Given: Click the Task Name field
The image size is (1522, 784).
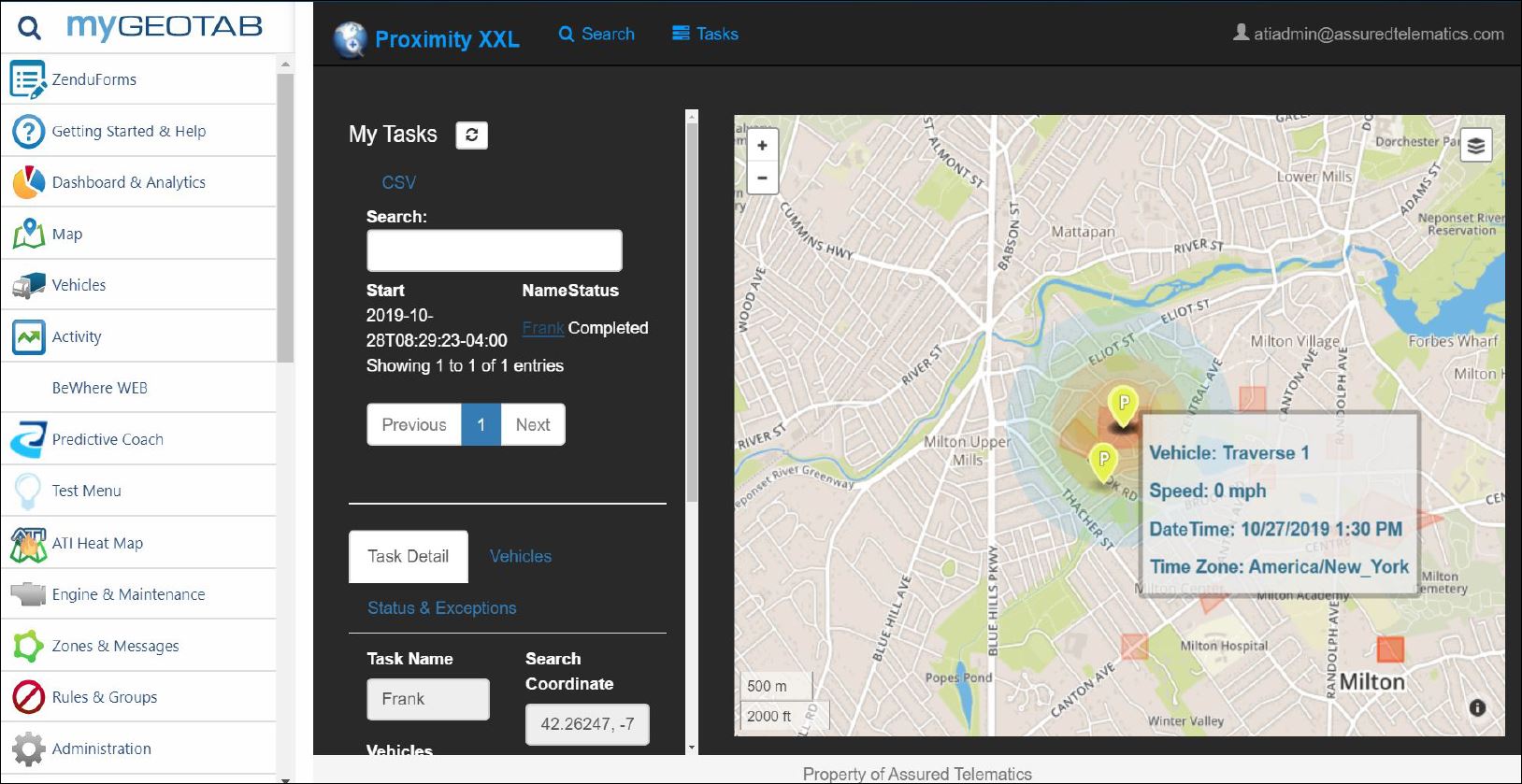Looking at the screenshot, I should (x=428, y=700).
